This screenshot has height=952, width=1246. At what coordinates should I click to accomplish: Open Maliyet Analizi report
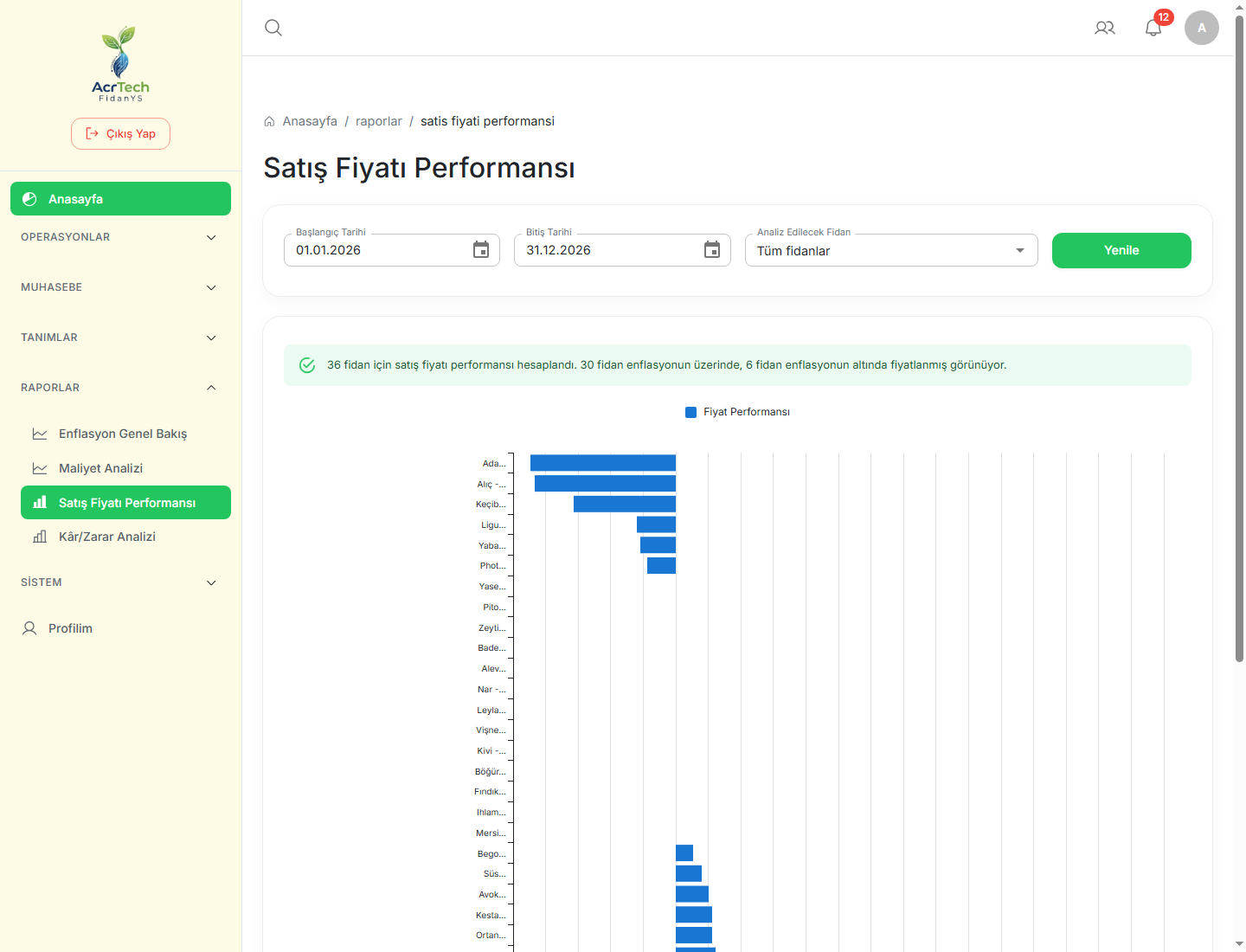coord(125,468)
